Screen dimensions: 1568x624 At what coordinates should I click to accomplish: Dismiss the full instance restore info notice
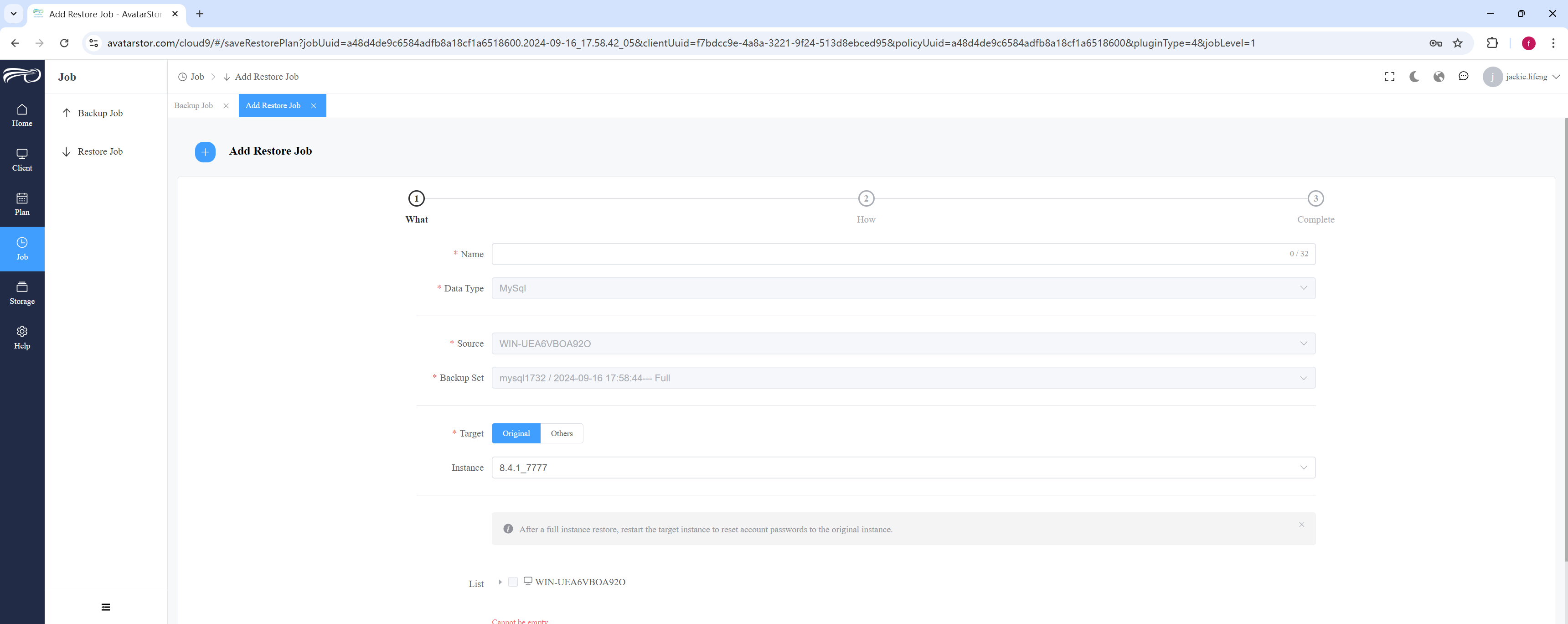pyautogui.click(x=1301, y=525)
